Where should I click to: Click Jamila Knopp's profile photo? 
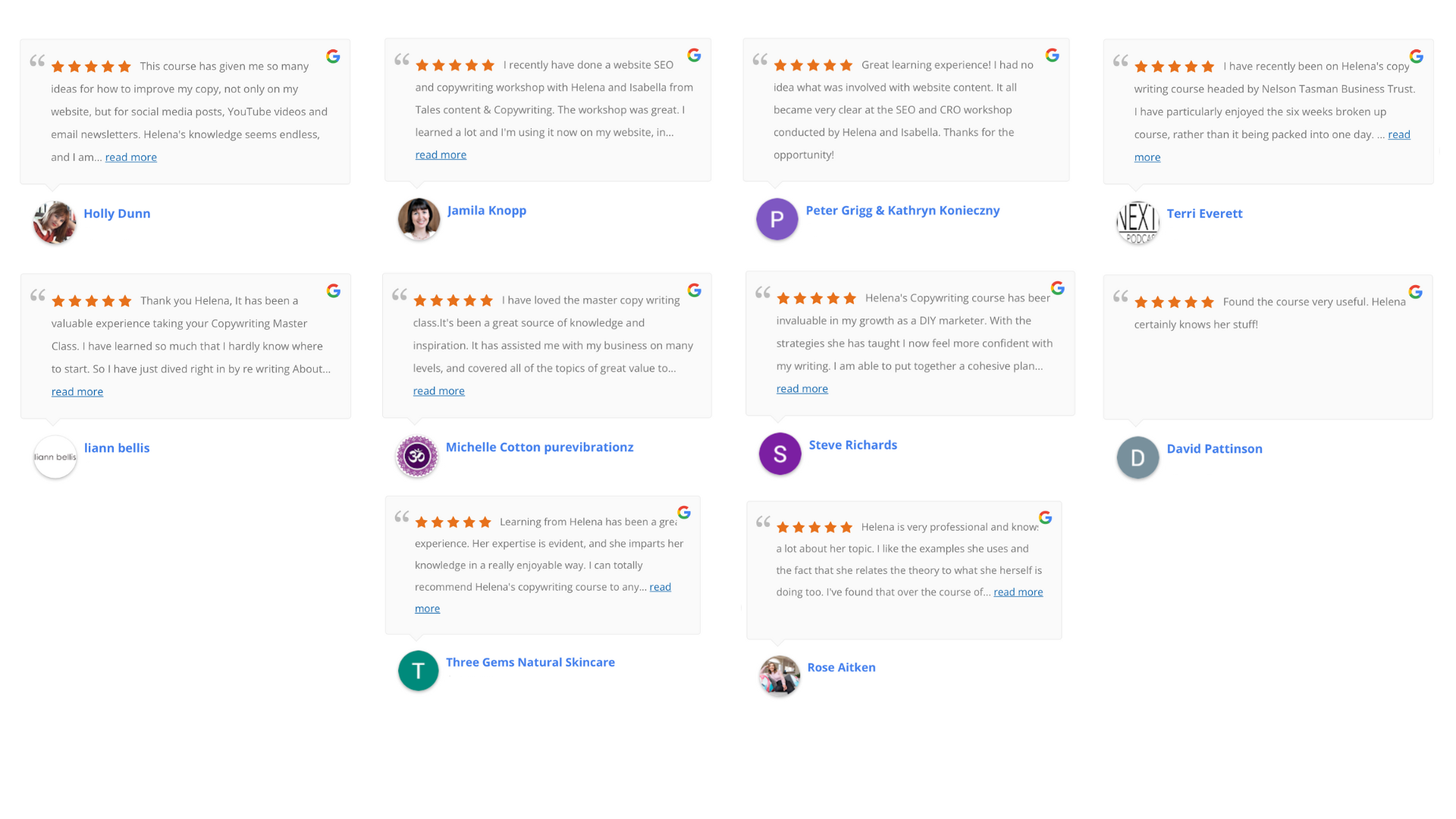coord(419,219)
